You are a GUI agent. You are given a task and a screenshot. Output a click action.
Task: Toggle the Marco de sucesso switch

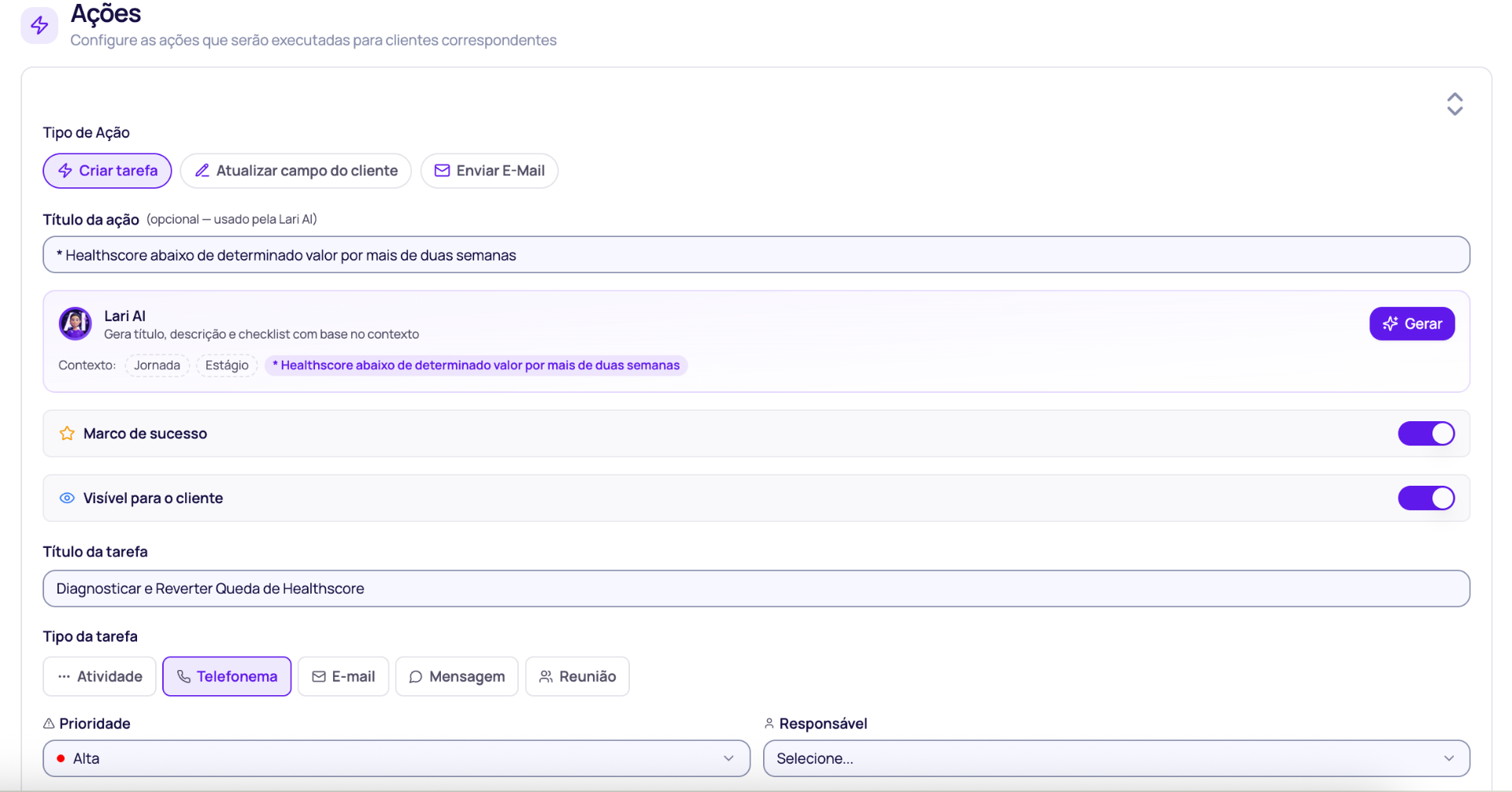(x=1426, y=434)
